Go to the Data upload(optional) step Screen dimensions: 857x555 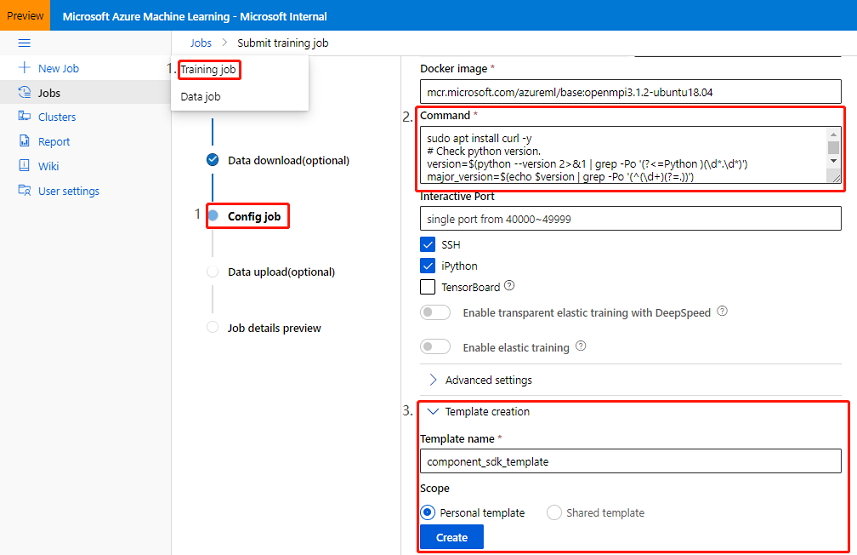click(x=281, y=272)
